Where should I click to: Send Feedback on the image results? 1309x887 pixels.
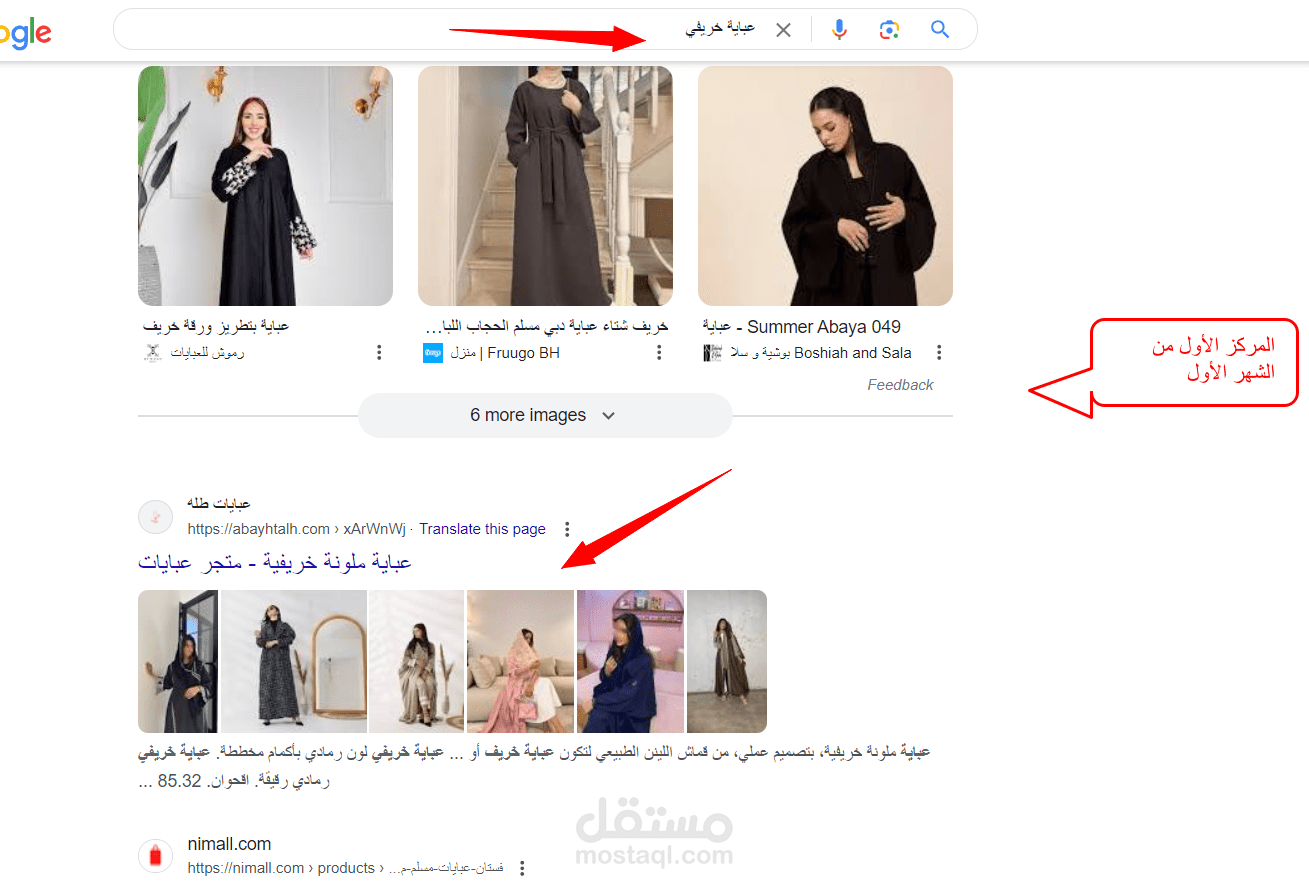(x=899, y=384)
